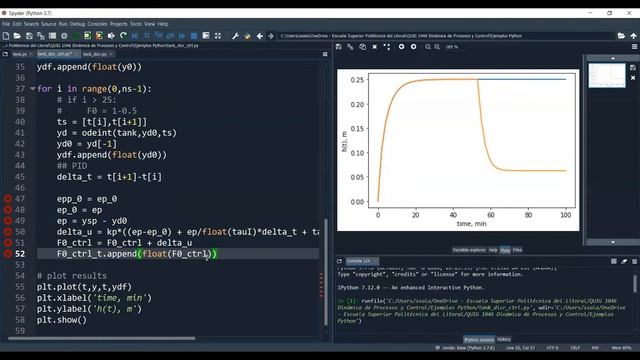Switch to Variable explorer tab

(x=469, y=250)
